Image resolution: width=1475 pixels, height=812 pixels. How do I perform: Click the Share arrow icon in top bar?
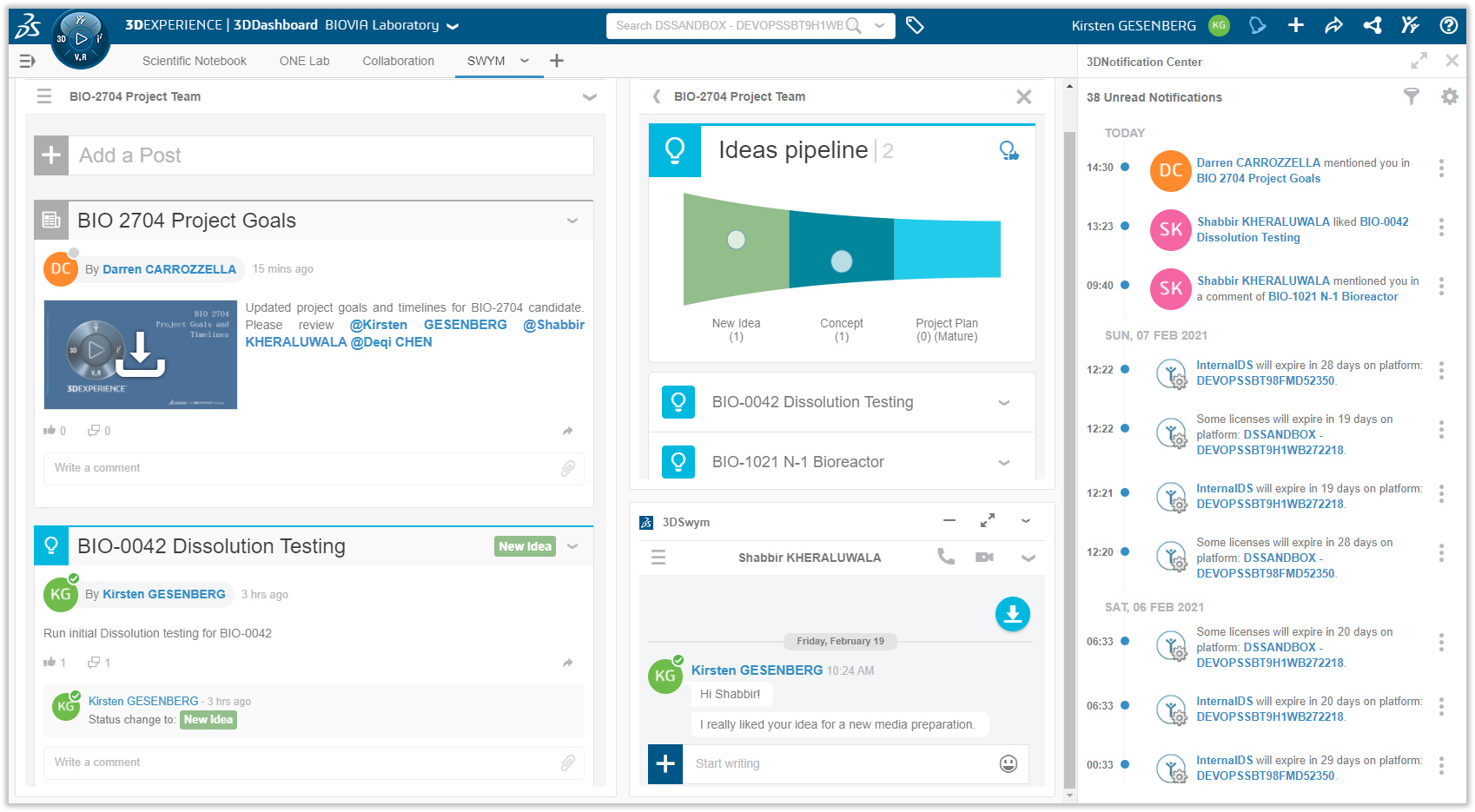[1333, 25]
